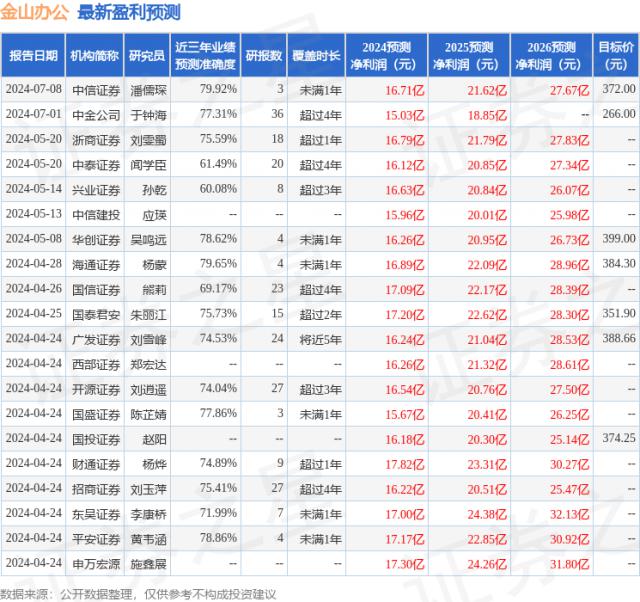The image size is (640, 602).
Task: Click target price 399.00
Action: click(619, 238)
